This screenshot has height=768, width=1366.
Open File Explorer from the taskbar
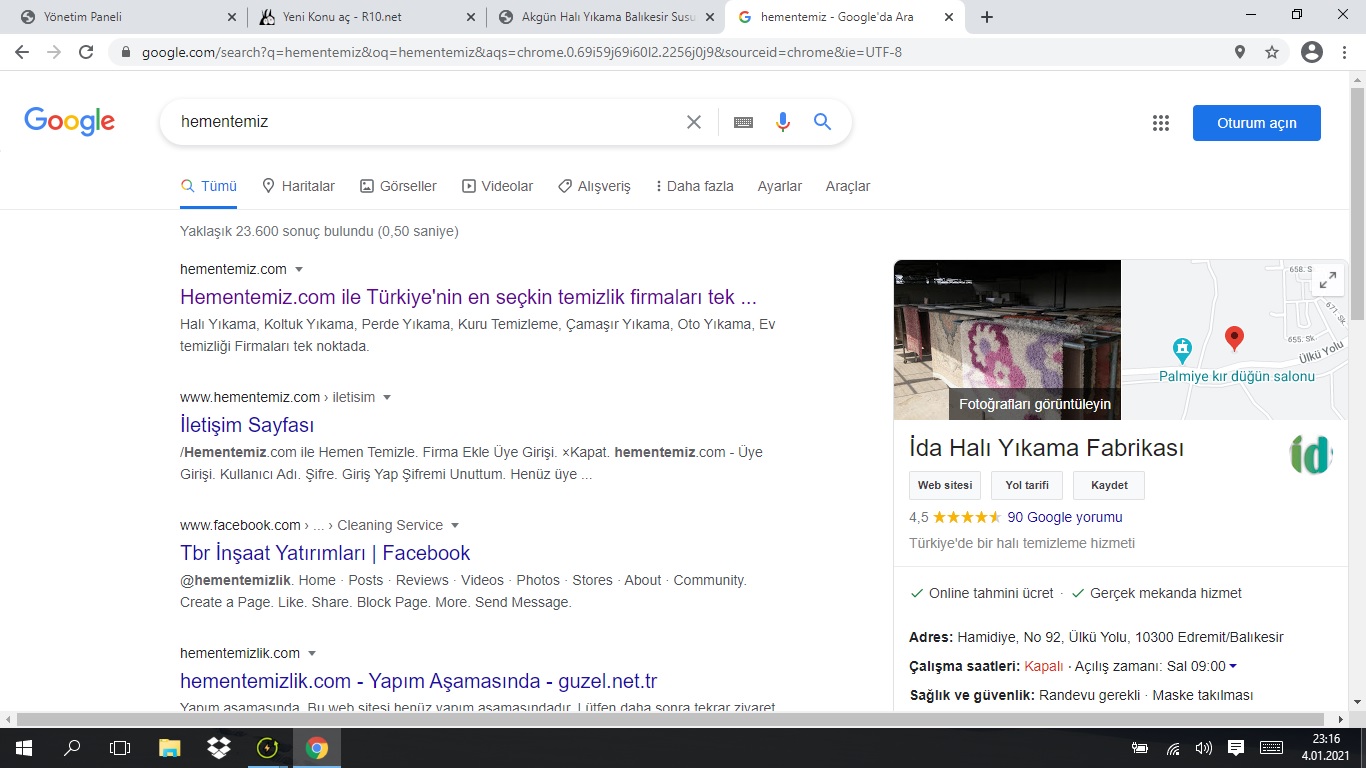click(170, 748)
